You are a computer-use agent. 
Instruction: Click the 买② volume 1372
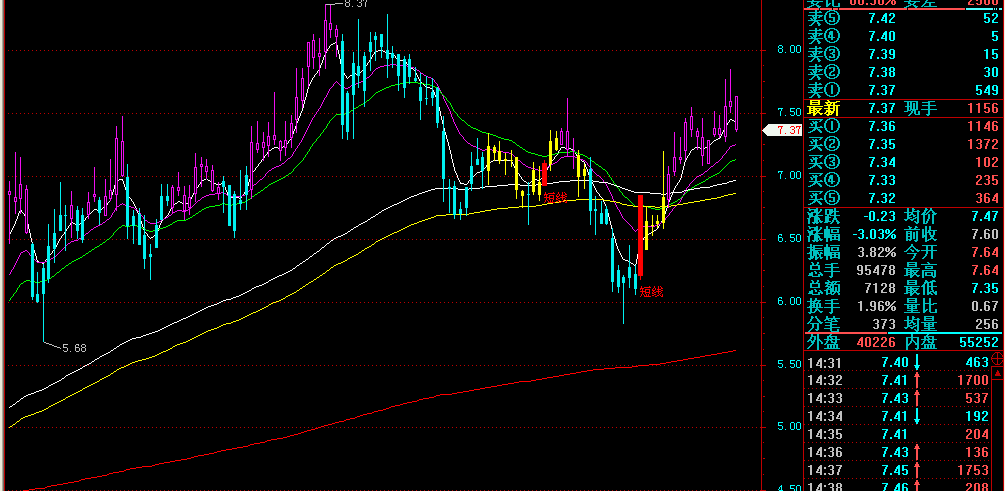(x=982, y=144)
